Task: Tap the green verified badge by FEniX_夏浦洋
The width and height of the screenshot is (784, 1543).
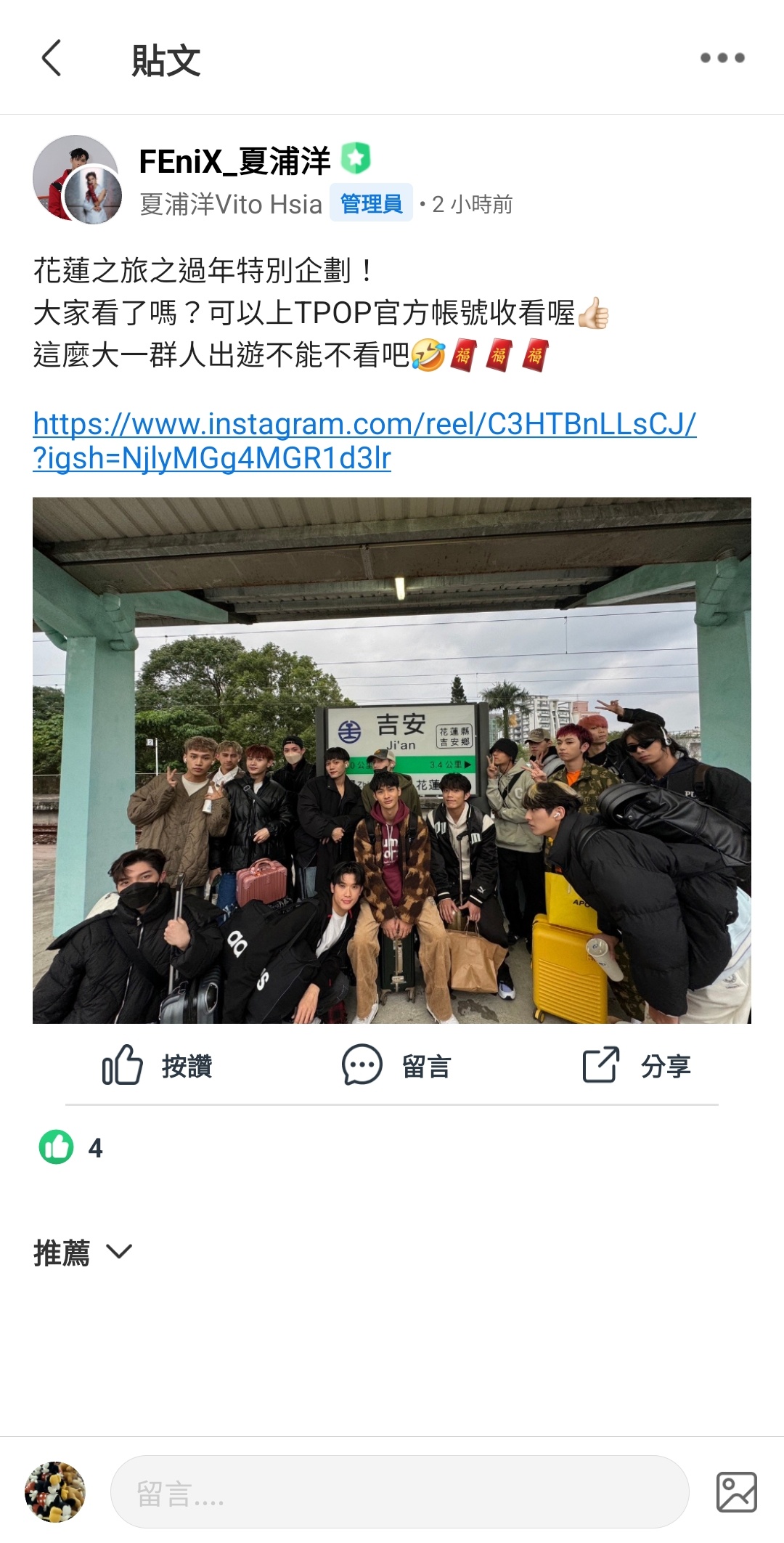Action: 356,158
